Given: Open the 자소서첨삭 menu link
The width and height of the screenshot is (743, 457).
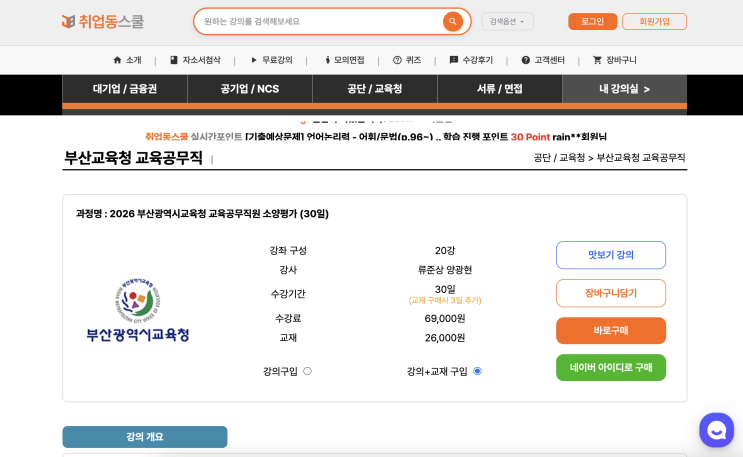Looking at the screenshot, I should (x=201, y=60).
